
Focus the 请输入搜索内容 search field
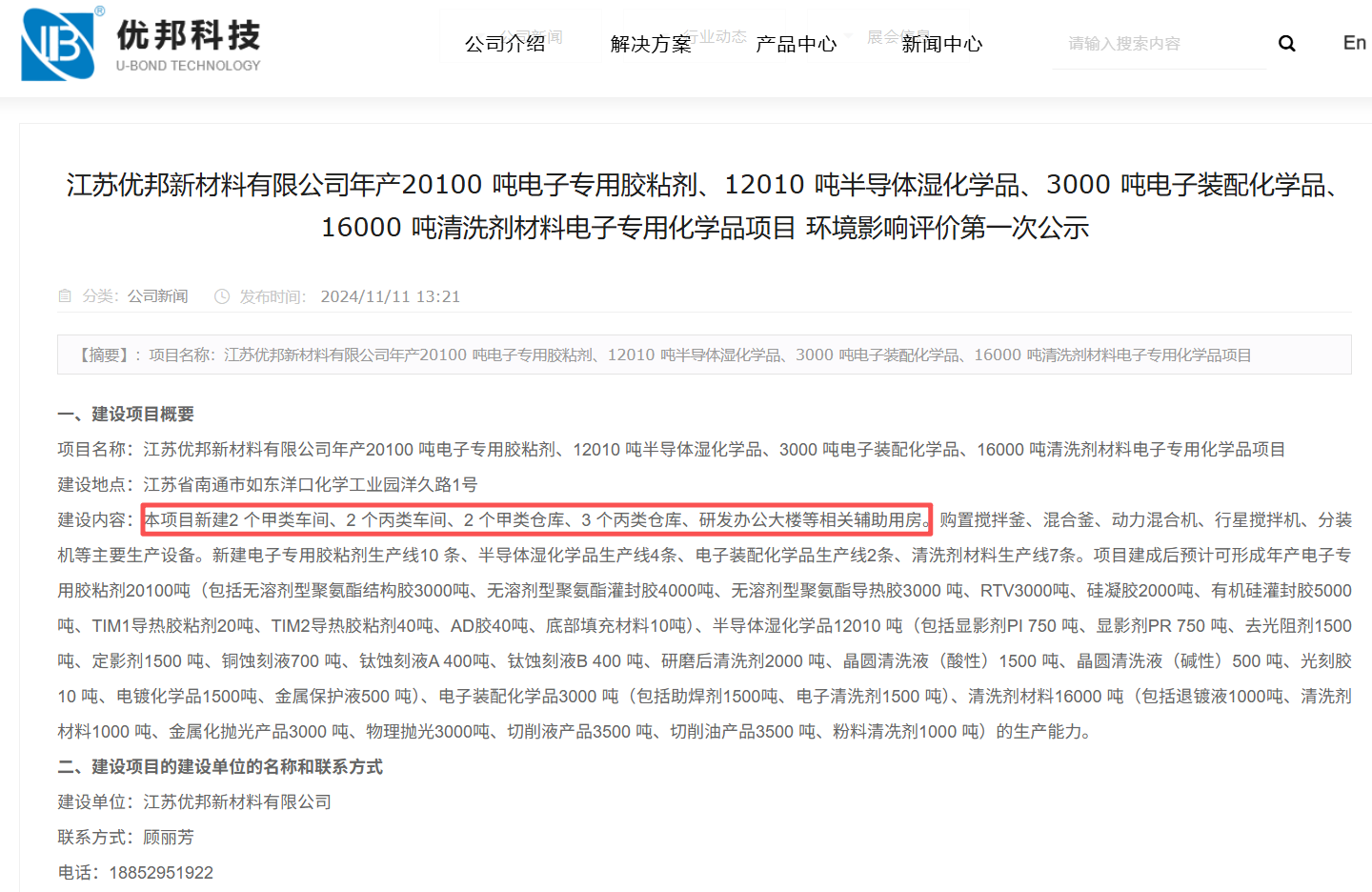click(x=1160, y=44)
